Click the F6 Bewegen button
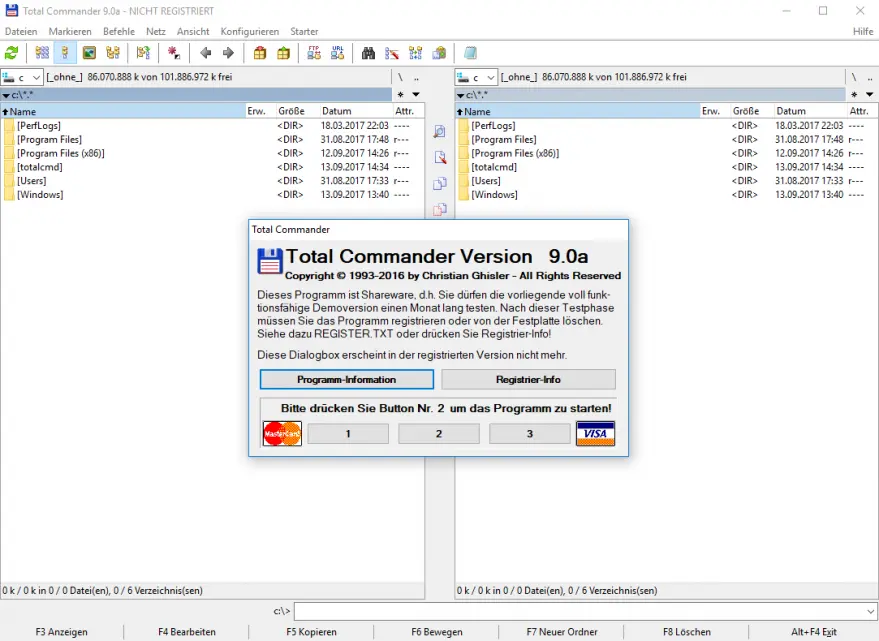Viewport: 879px width, 641px height. (x=437, y=632)
